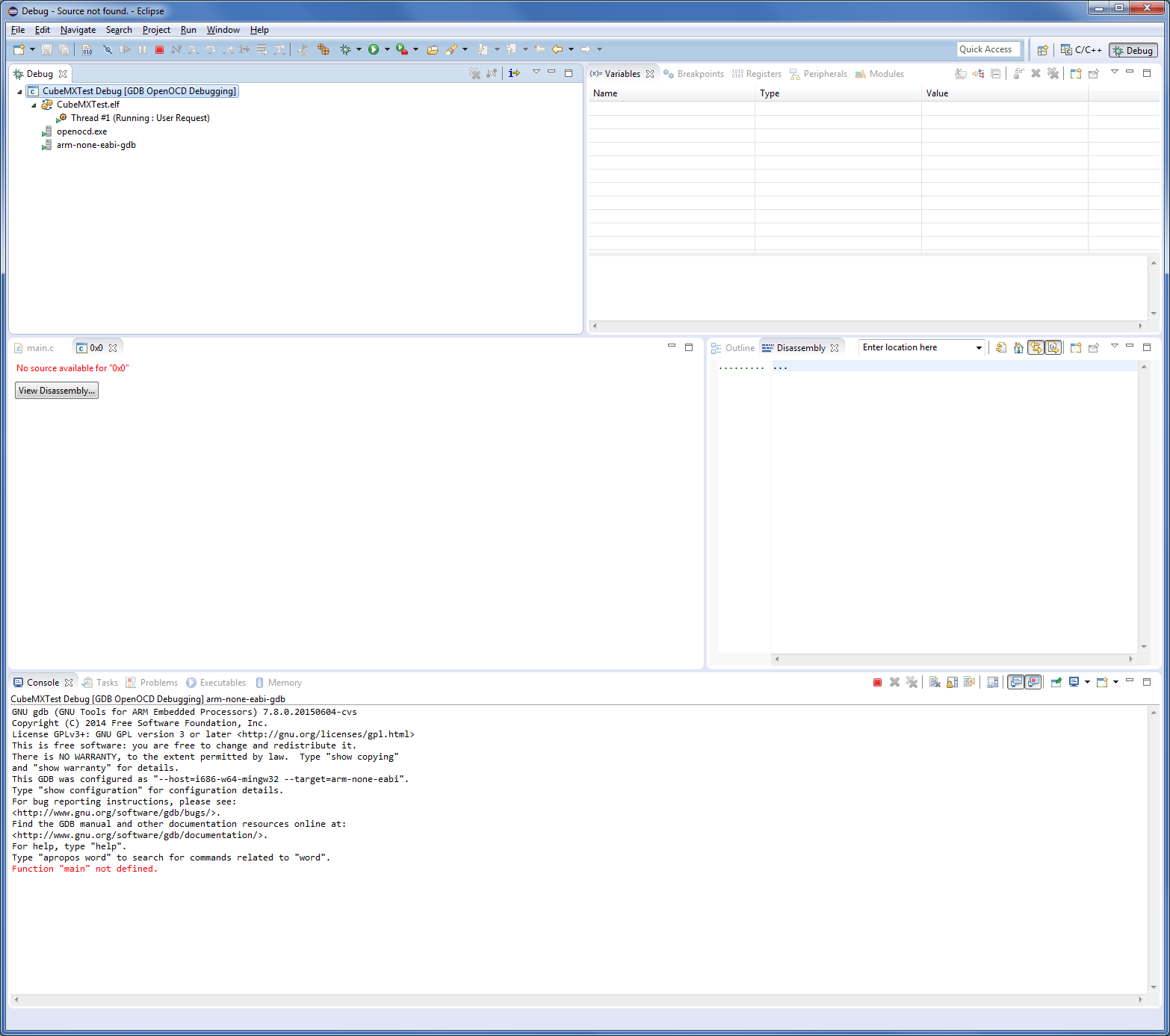This screenshot has height=1036, width=1170.
Task: Toggle Instruction Stepping Mode in main toolbar
Action: [x=244, y=49]
